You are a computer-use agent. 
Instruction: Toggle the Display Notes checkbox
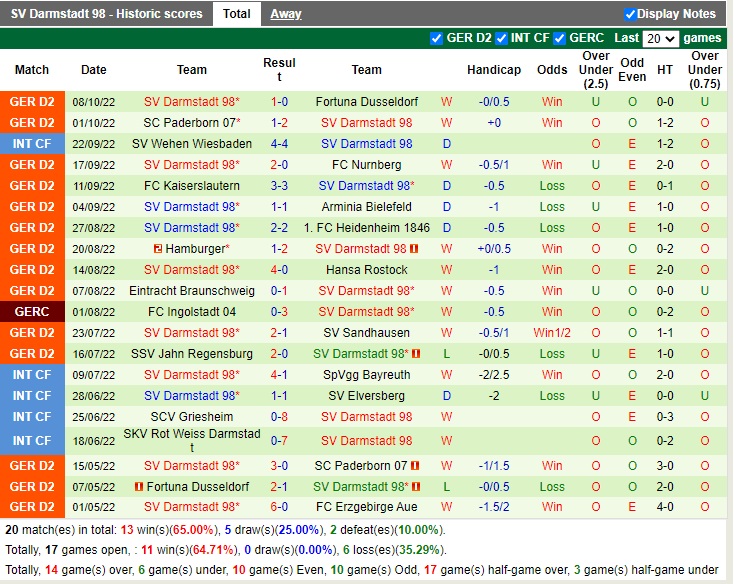click(x=630, y=14)
